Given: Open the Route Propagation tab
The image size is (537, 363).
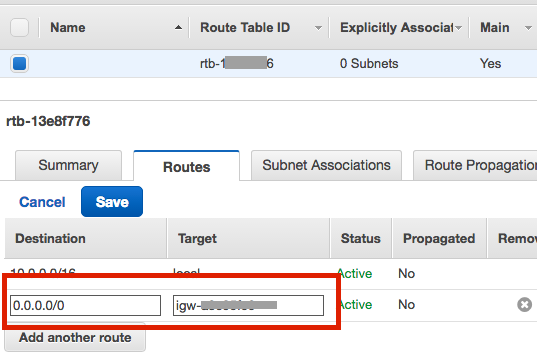Looking at the screenshot, I should tap(476, 165).
